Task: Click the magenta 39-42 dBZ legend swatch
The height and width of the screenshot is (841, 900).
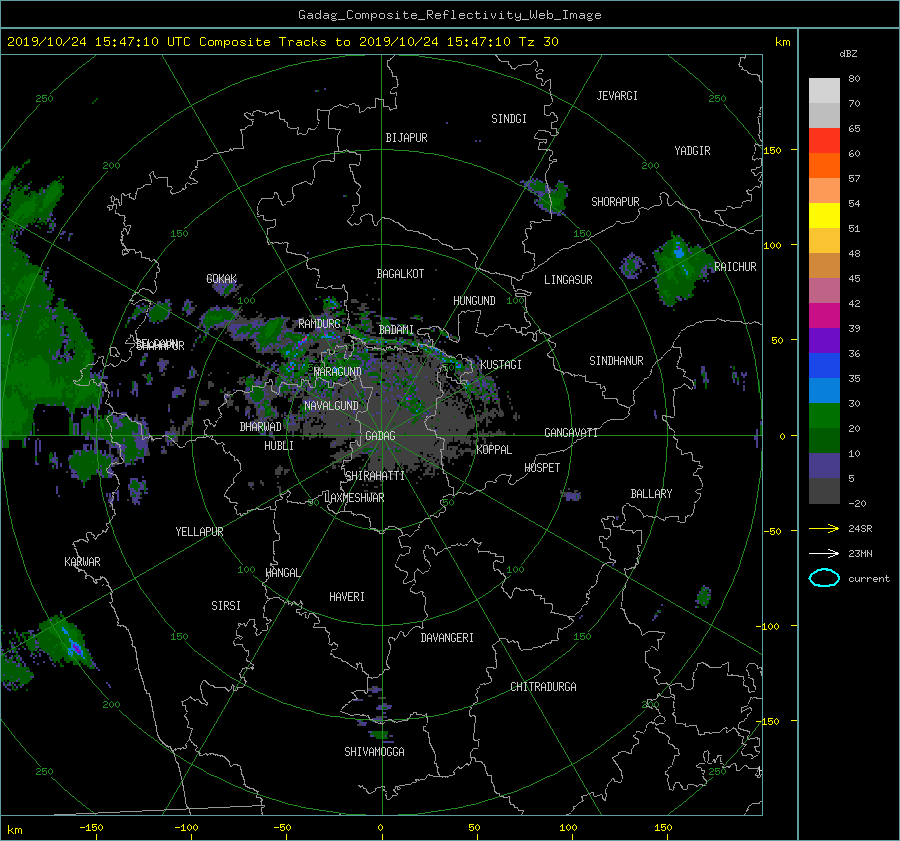Action: point(824,316)
